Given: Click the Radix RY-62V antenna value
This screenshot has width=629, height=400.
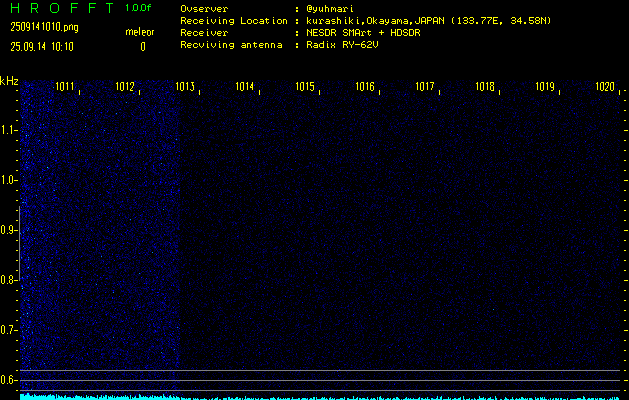Looking at the screenshot, I should pyautogui.click(x=342, y=45).
